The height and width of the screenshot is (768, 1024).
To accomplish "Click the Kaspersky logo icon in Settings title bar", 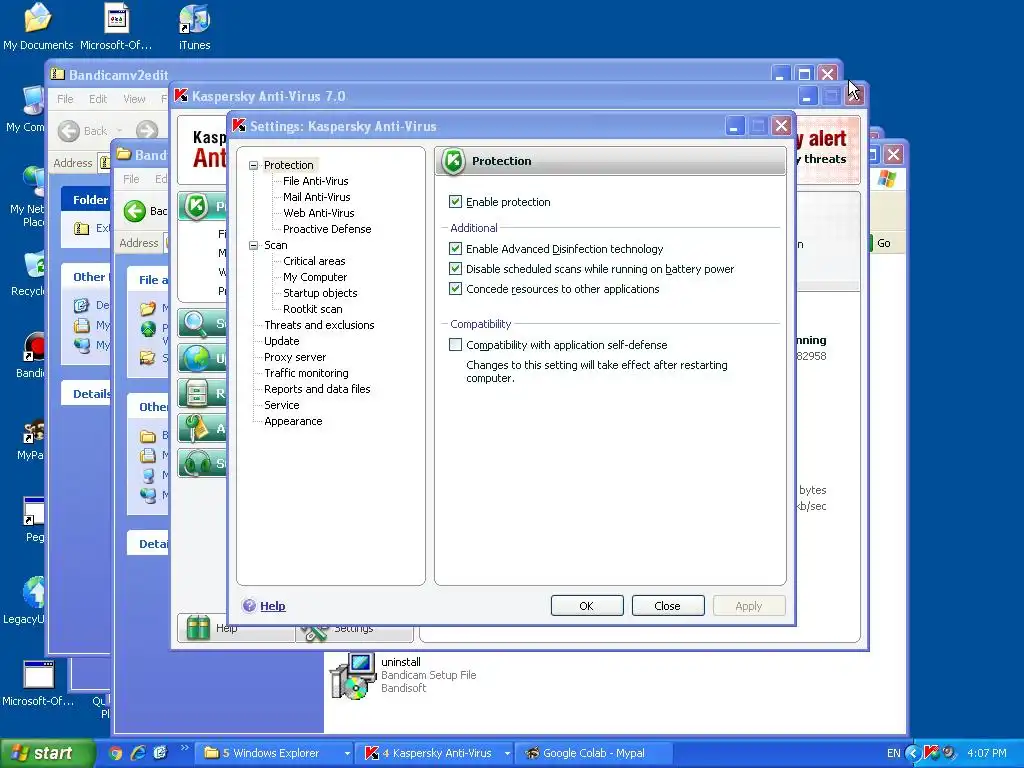I will [239, 125].
